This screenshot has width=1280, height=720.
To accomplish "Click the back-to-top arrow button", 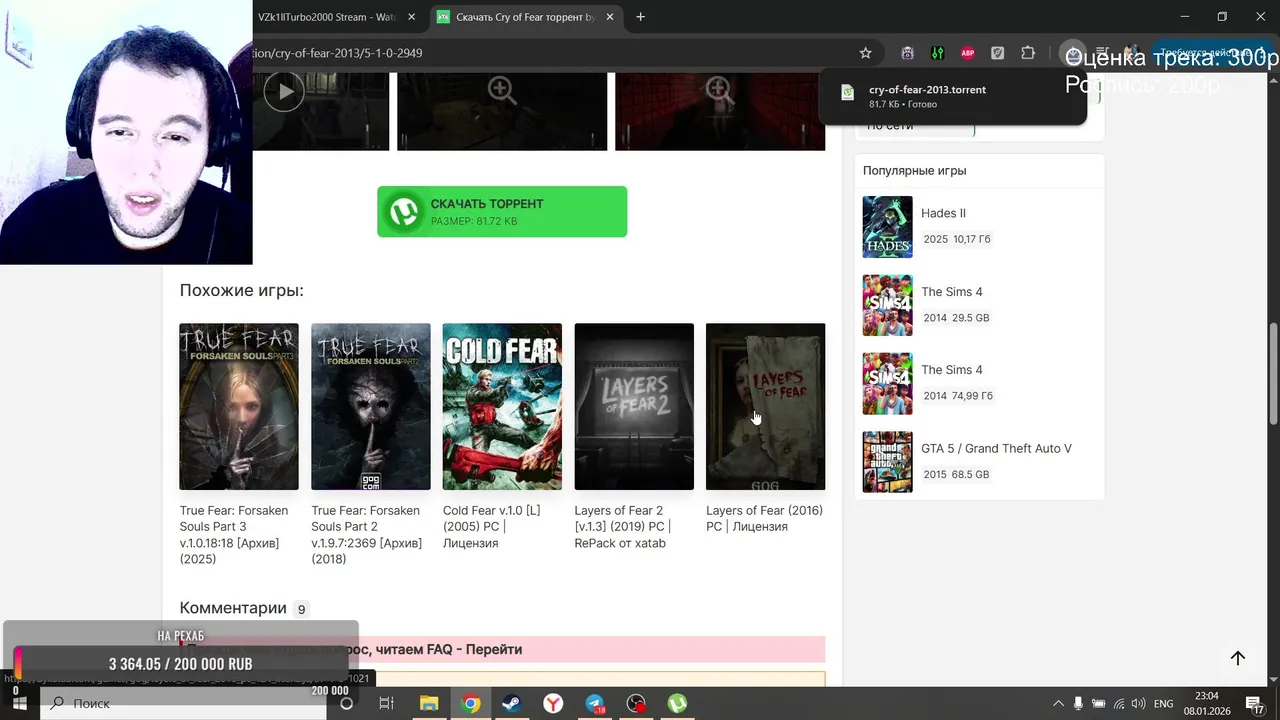I will tap(1238, 658).
